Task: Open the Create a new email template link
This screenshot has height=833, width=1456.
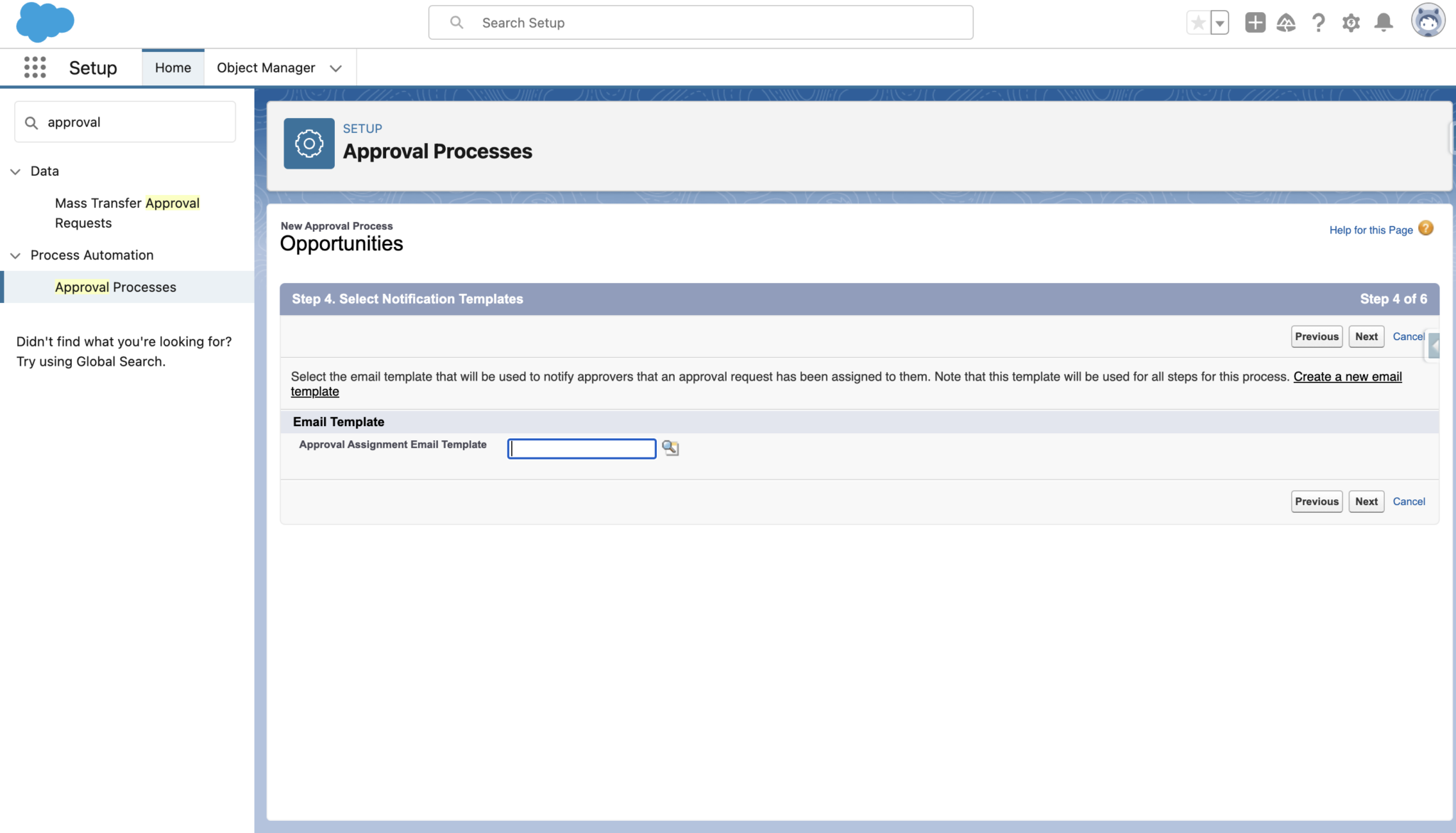Action: (x=1347, y=376)
